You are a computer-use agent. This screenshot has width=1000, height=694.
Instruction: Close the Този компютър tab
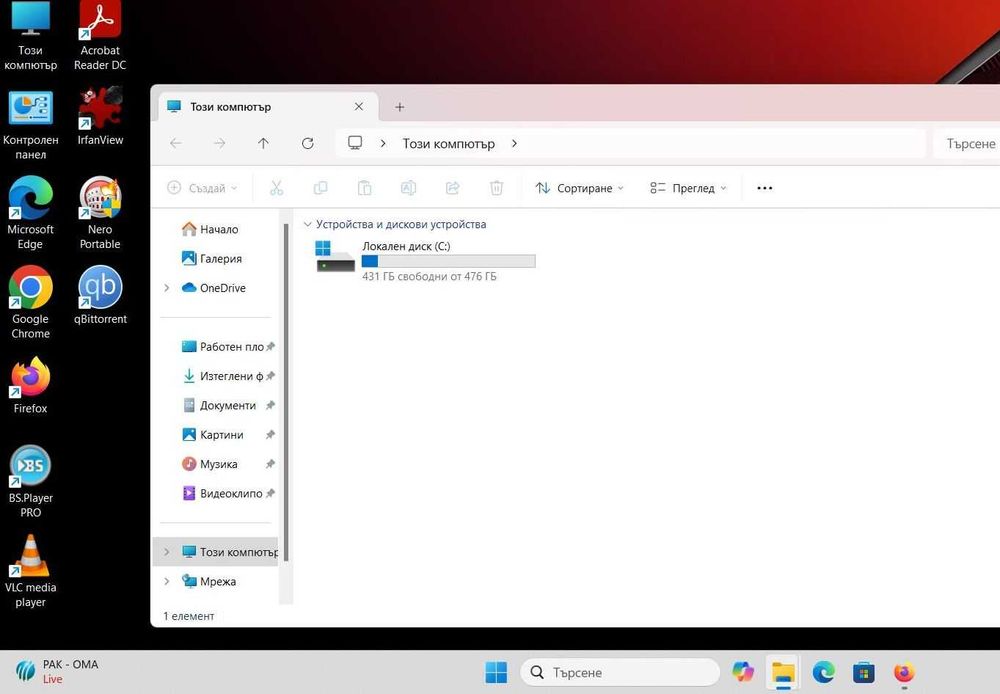[358, 107]
